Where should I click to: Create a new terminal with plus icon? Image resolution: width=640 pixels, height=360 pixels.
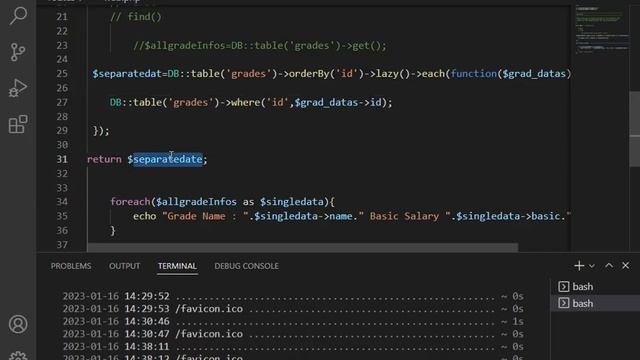(x=579, y=266)
